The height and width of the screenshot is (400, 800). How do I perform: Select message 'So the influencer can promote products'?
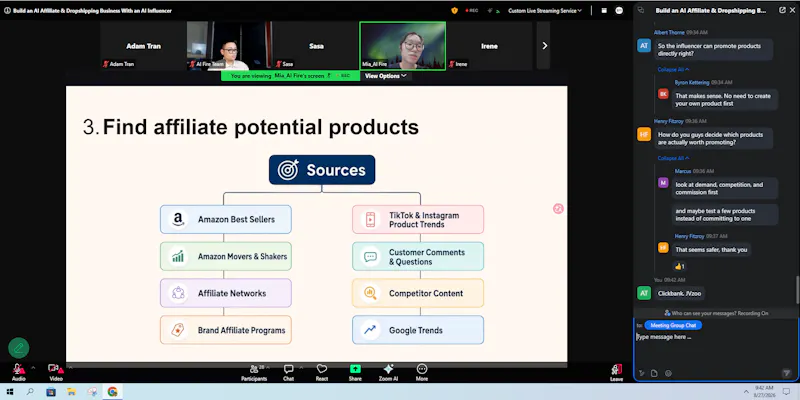coord(713,49)
